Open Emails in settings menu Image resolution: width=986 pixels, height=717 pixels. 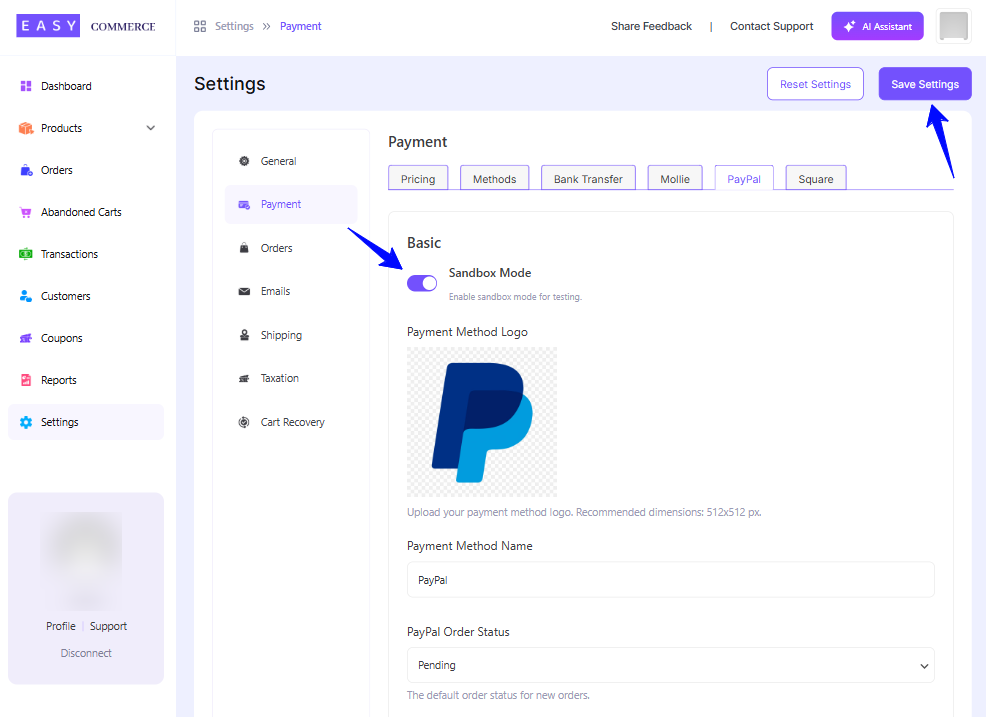point(291,291)
